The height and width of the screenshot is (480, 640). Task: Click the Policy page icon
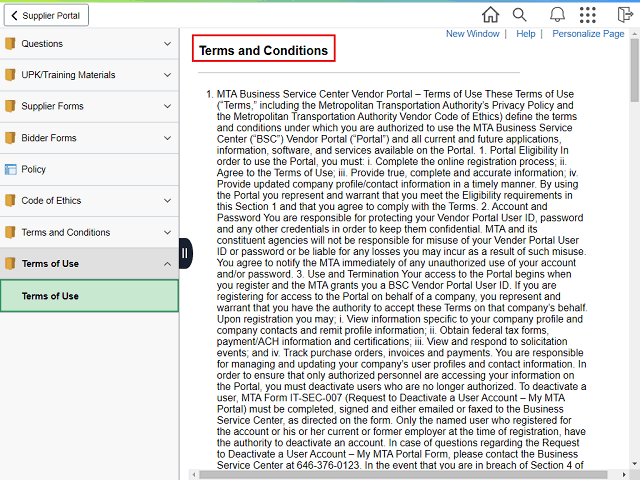[11, 169]
